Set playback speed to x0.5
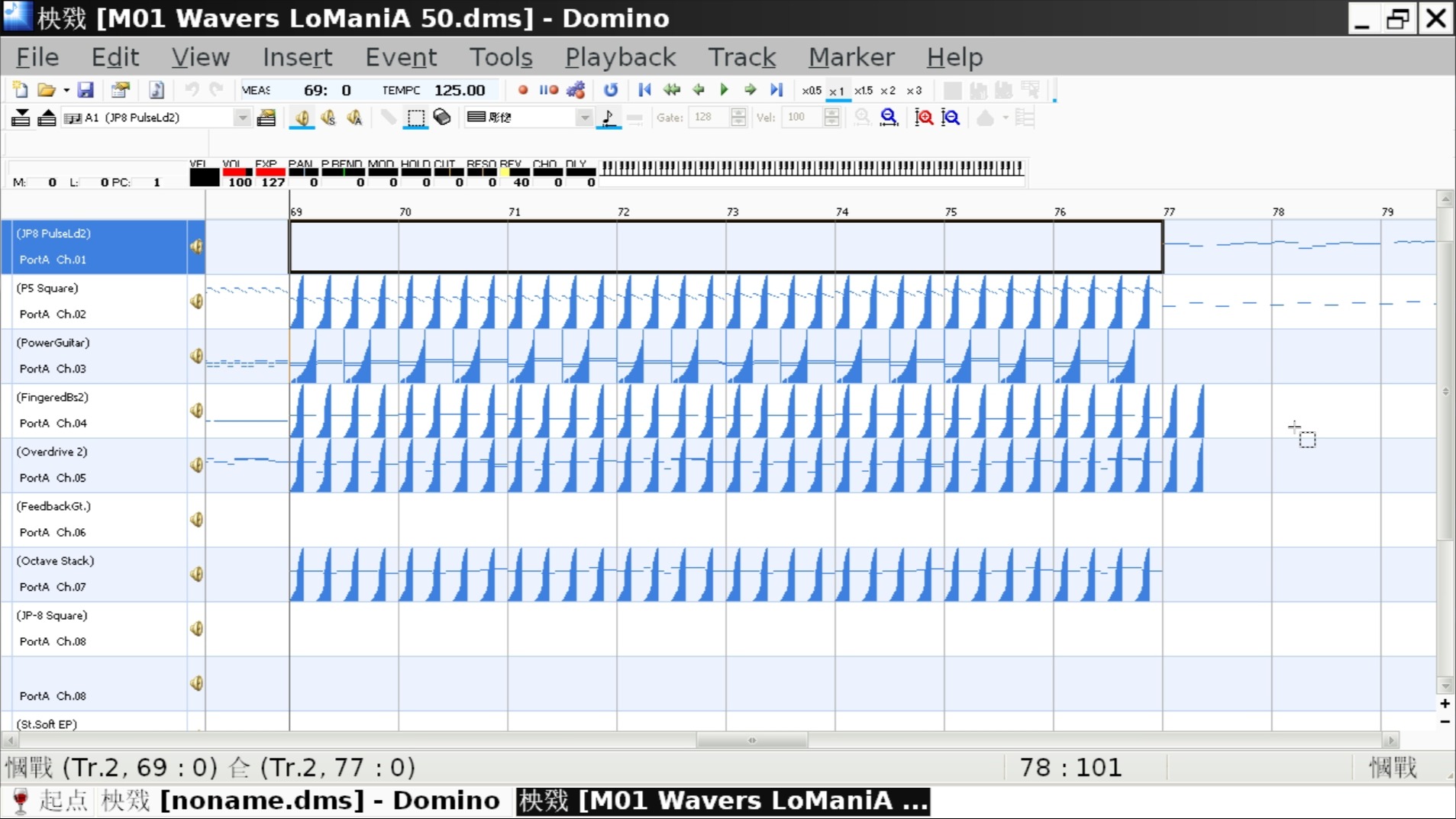Screen dimensions: 1456x819 [812, 90]
